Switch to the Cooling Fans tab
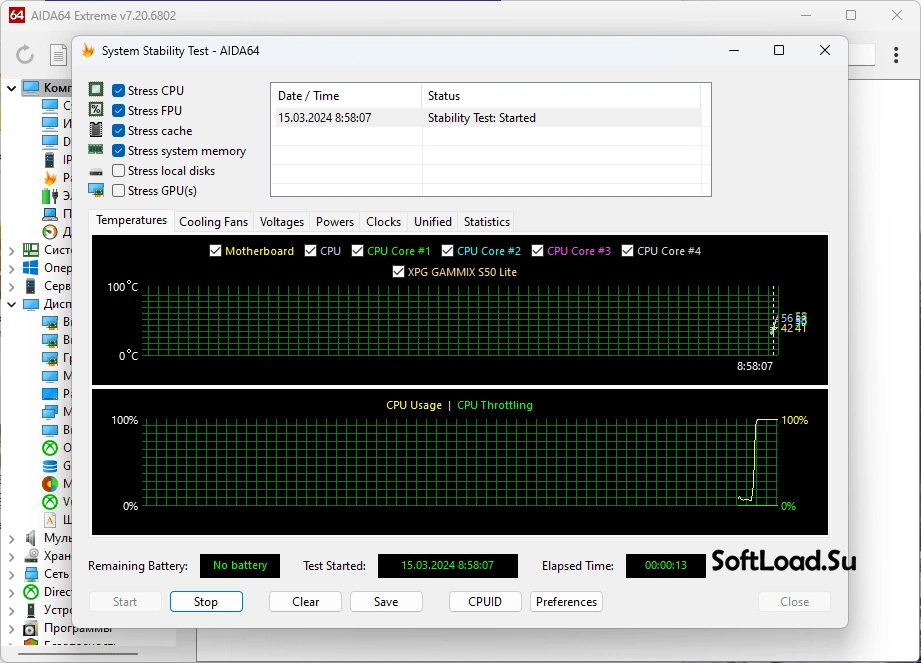 [x=213, y=221]
